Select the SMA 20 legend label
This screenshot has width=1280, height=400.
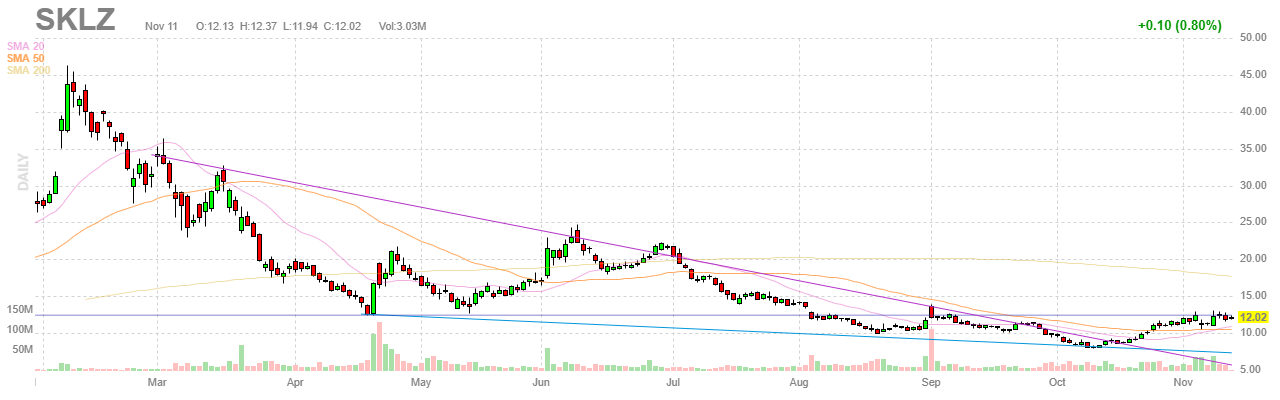tap(27, 46)
